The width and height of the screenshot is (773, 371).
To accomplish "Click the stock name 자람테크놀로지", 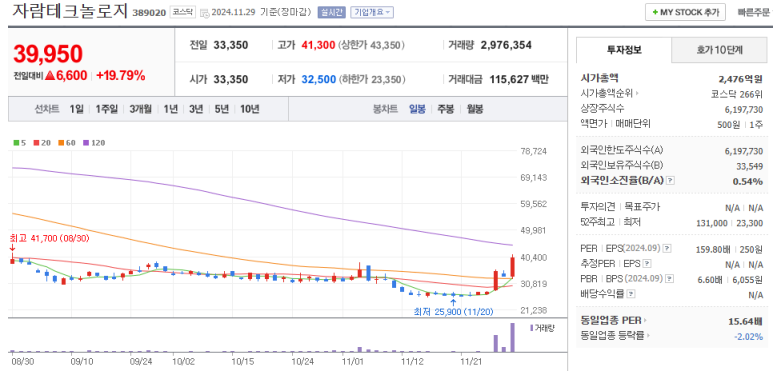I will click(x=70, y=11).
